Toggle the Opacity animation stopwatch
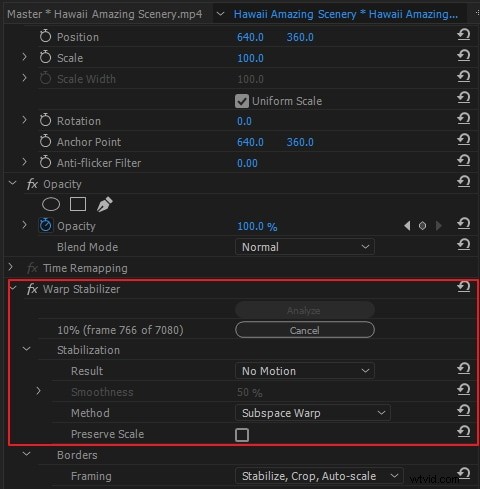 pyautogui.click(x=45, y=226)
